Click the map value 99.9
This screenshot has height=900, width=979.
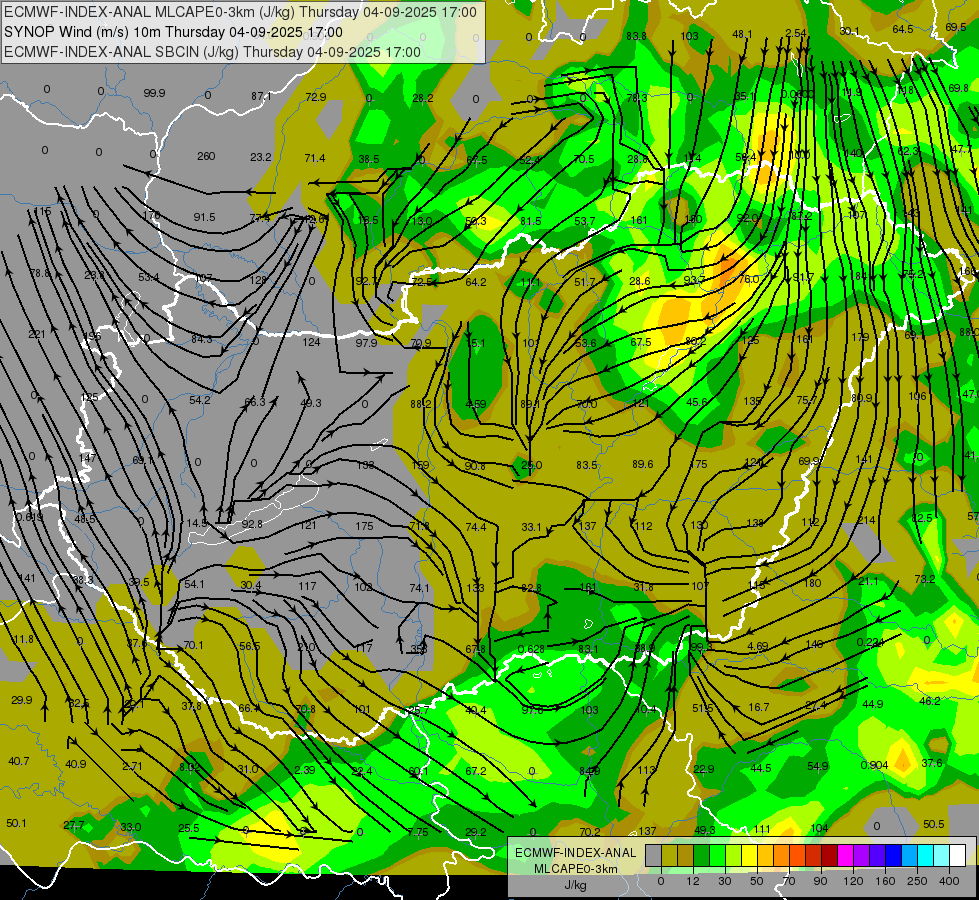(x=154, y=93)
